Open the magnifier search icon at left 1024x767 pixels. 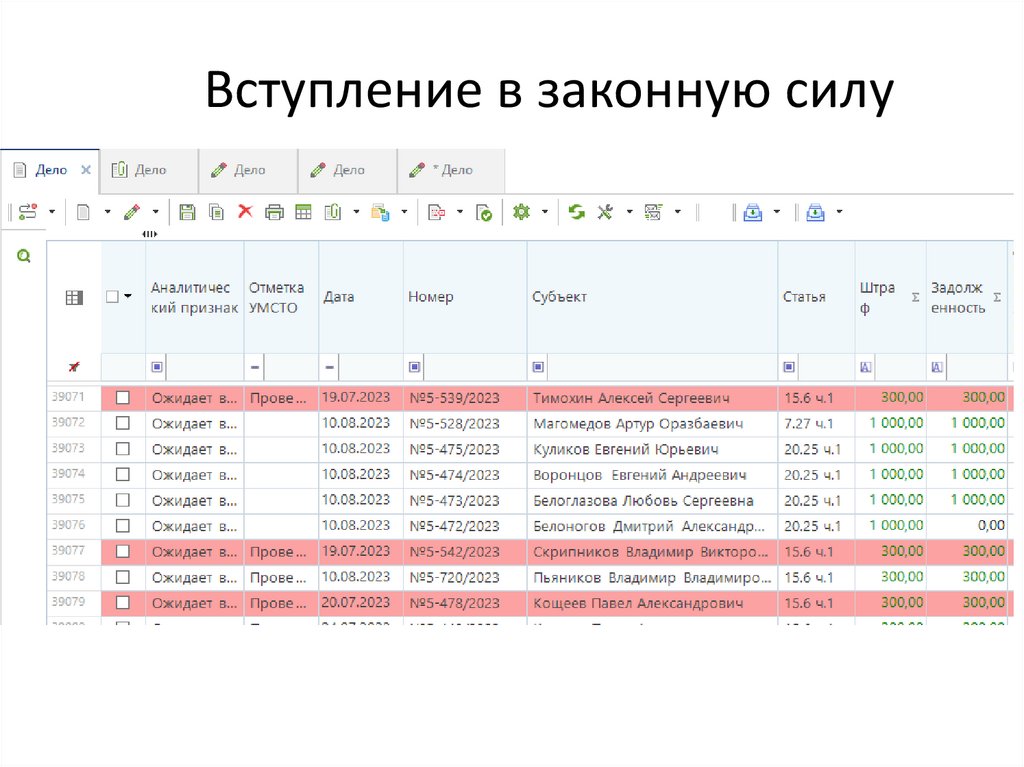pyautogui.click(x=24, y=257)
